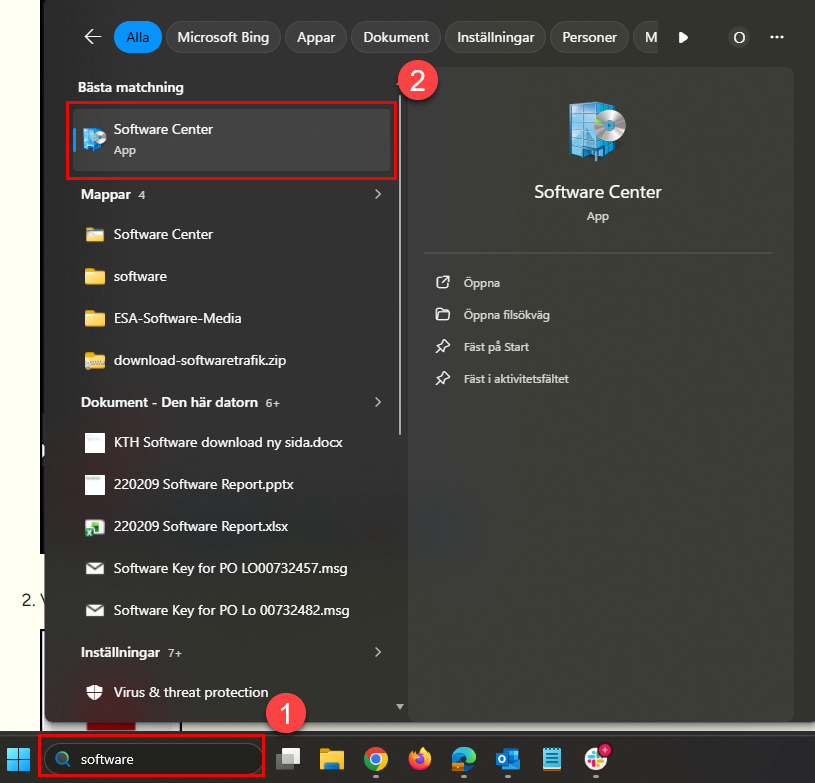Open Microsoft Edge from taskbar
The height and width of the screenshot is (783, 815).
point(464,759)
